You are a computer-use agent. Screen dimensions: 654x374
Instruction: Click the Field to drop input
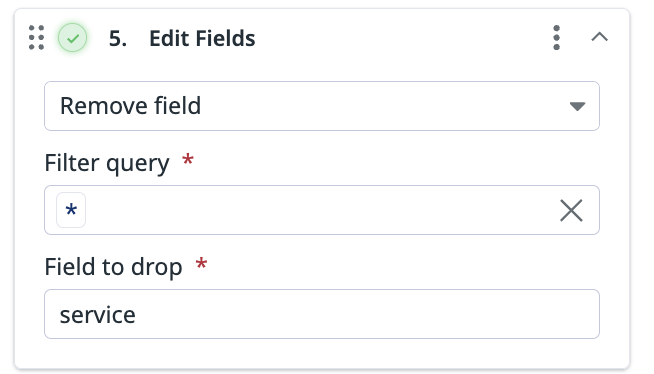pos(322,314)
